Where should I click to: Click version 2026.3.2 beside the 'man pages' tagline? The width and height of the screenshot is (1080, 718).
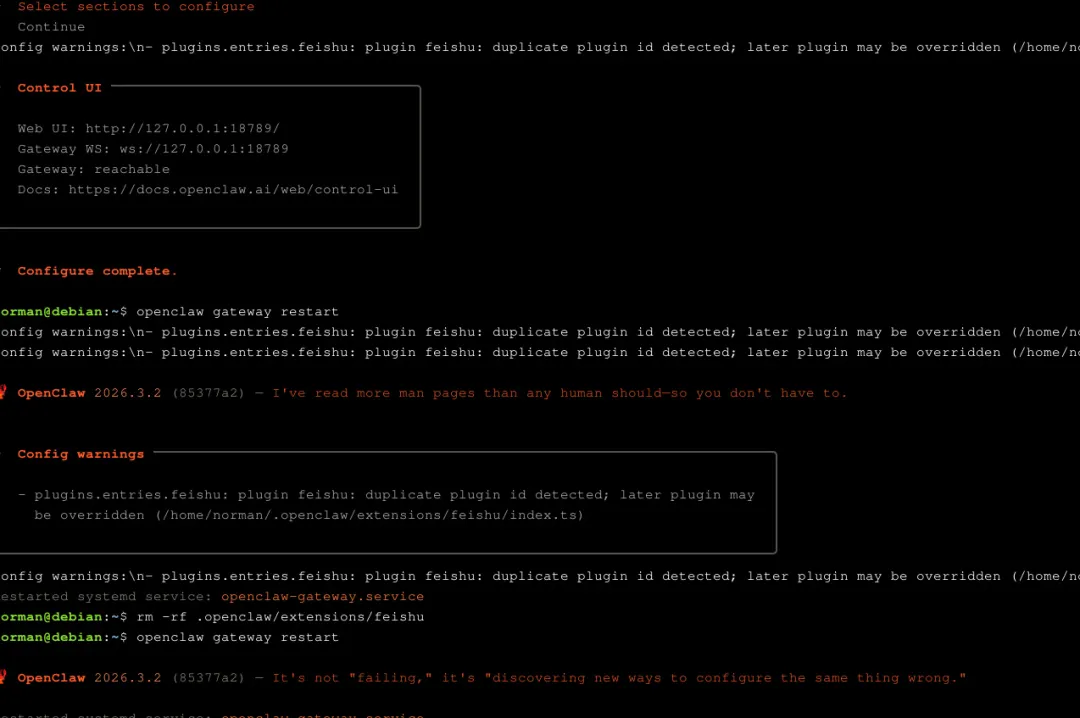coord(127,393)
